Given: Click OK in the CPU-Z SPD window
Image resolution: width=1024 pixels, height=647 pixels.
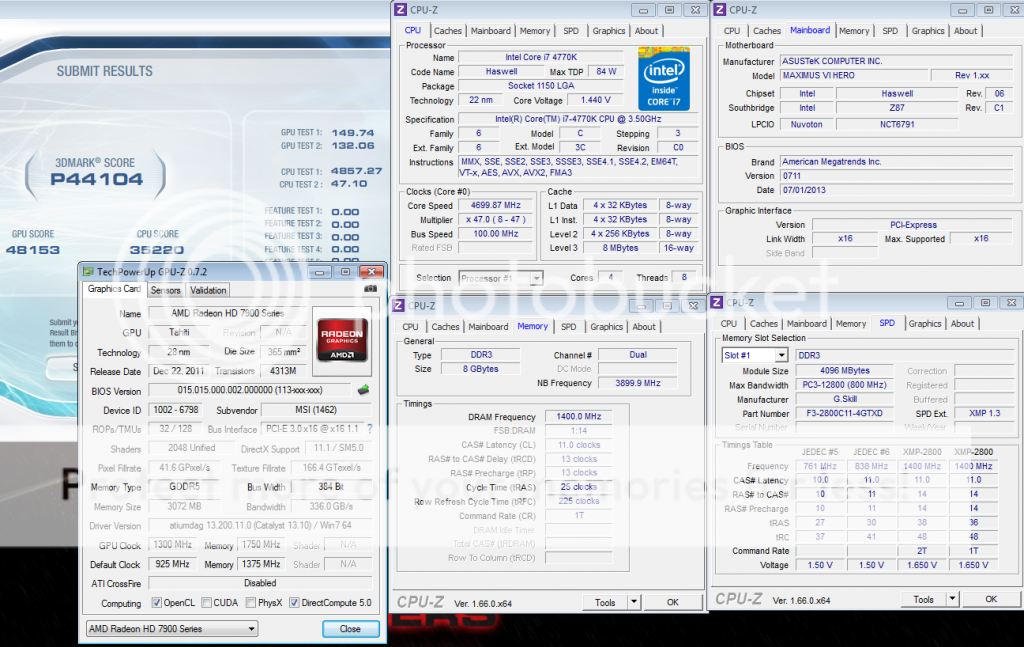Looking at the screenshot, I should 990,599.
